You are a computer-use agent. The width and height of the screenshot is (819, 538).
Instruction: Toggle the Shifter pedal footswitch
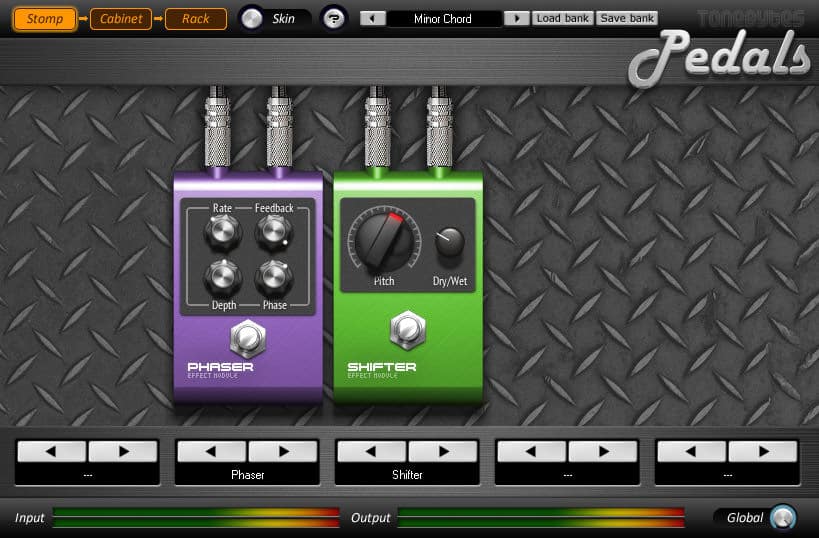click(408, 330)
